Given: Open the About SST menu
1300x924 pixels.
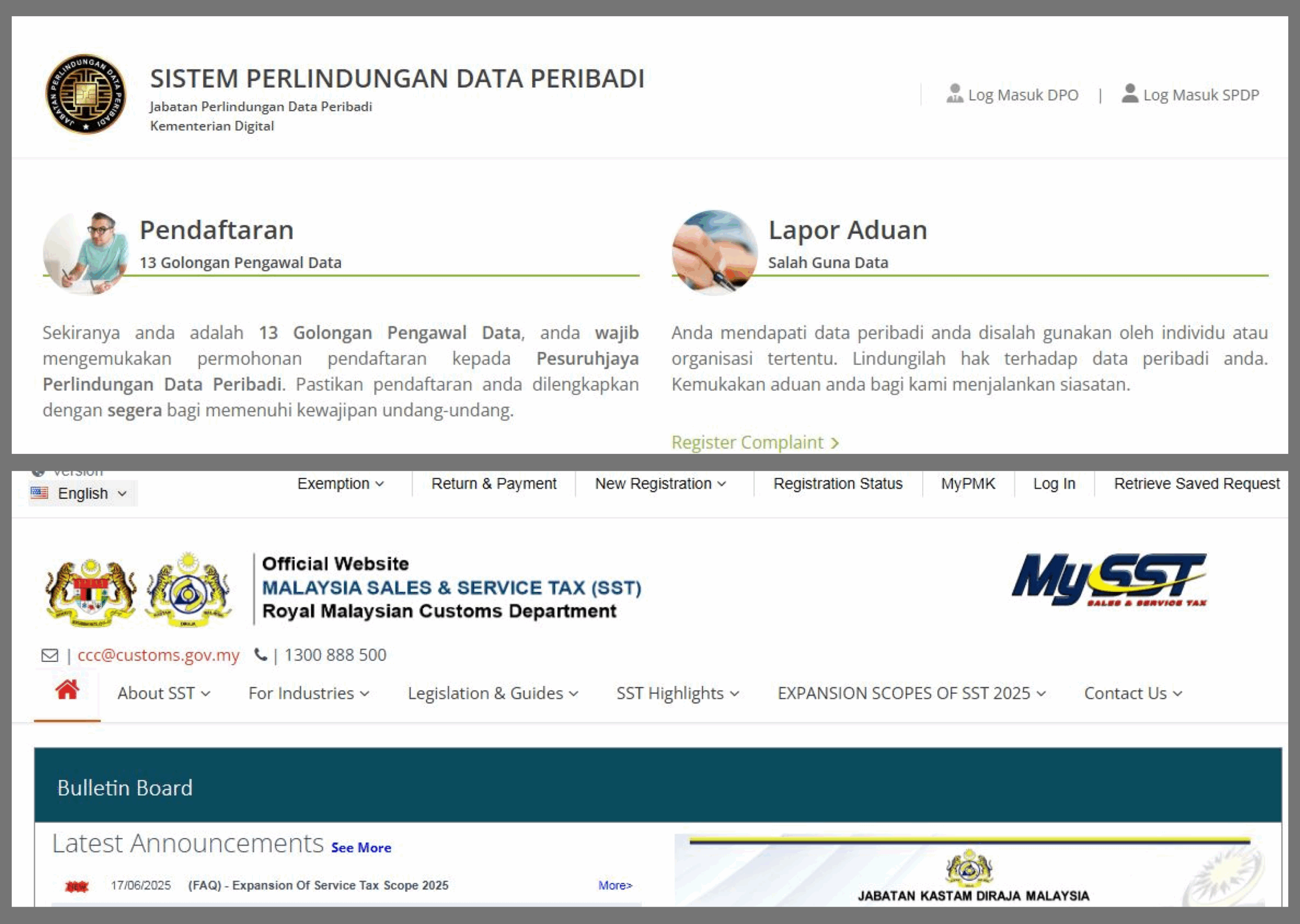Looking at the screenshot, I should coord(164,694).
